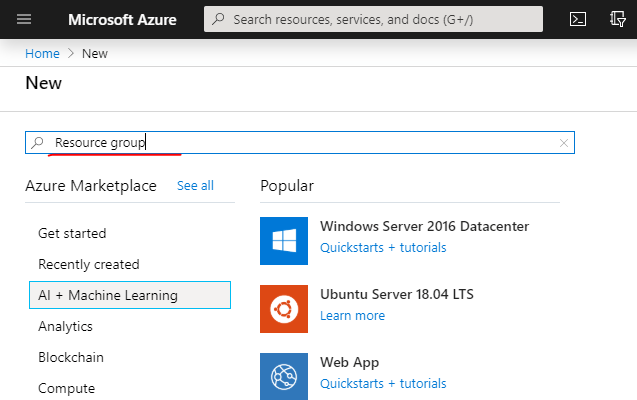The height and width of the screenshot is (400, 637).
Task: Open the directory and subscription filter icon
Action: [618, 19]
